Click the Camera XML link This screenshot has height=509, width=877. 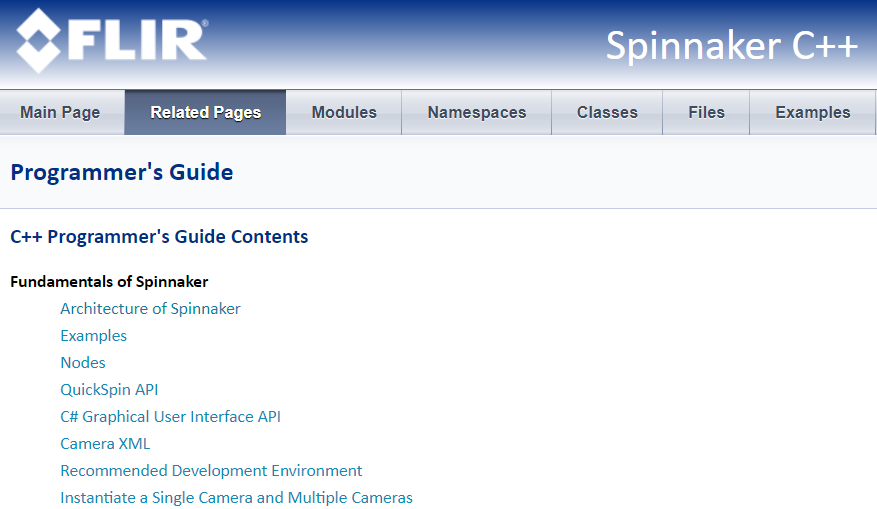[105, 444]
